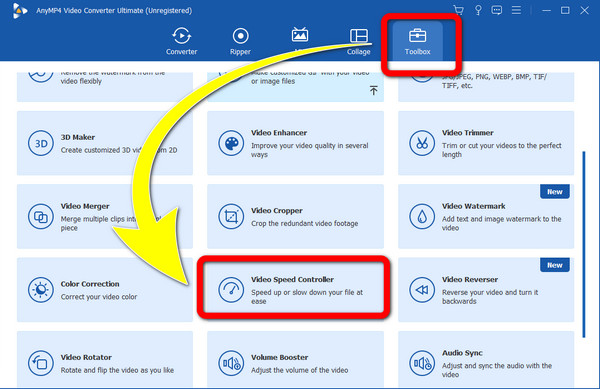Screen dimensions: 600x389
Task: Open Video Cropper tool title
Action: pos(277,211)
